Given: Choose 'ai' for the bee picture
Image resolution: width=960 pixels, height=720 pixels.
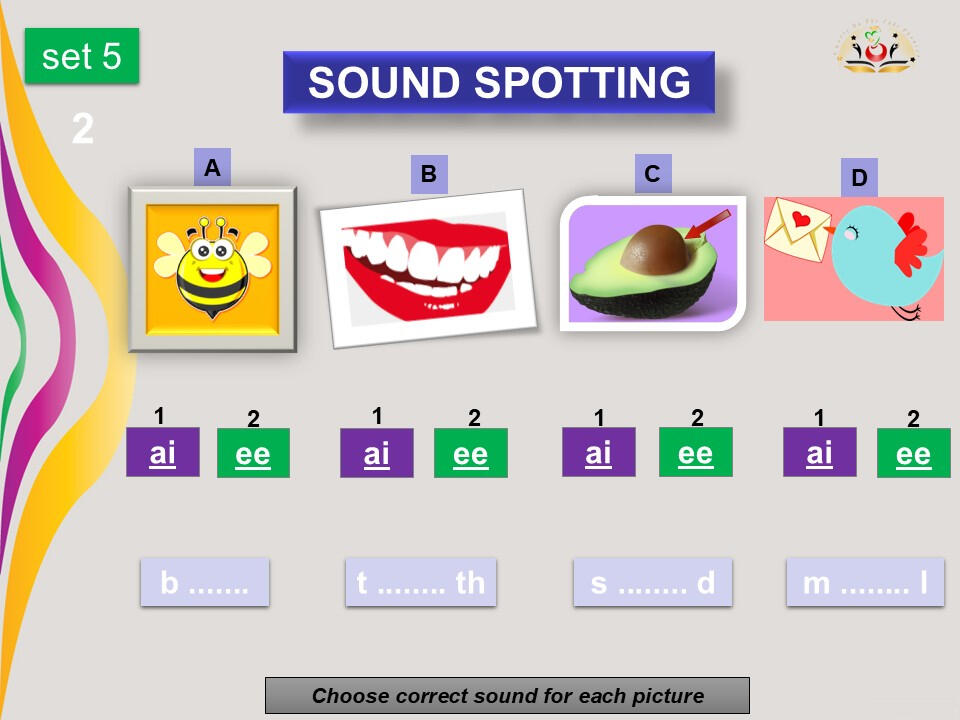Looking at the screenshot, I should point(162,452).
